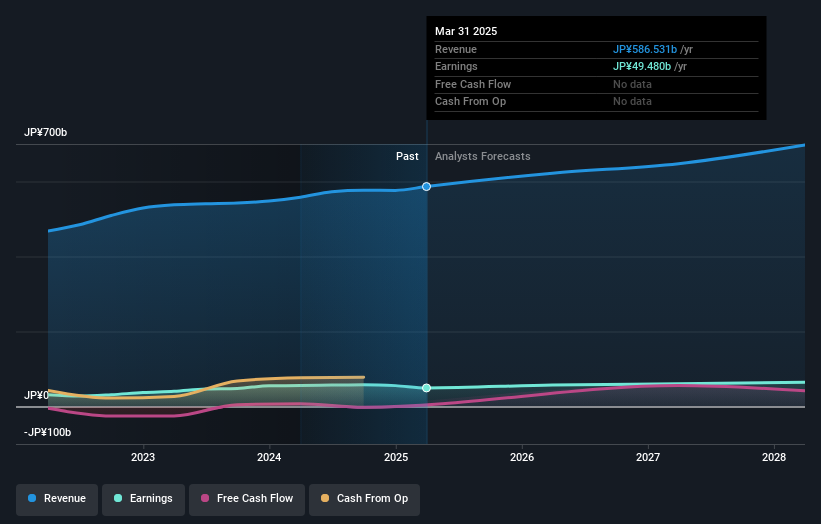
Task: Click the 2026 x-axis label
Action: coord(522,457)
